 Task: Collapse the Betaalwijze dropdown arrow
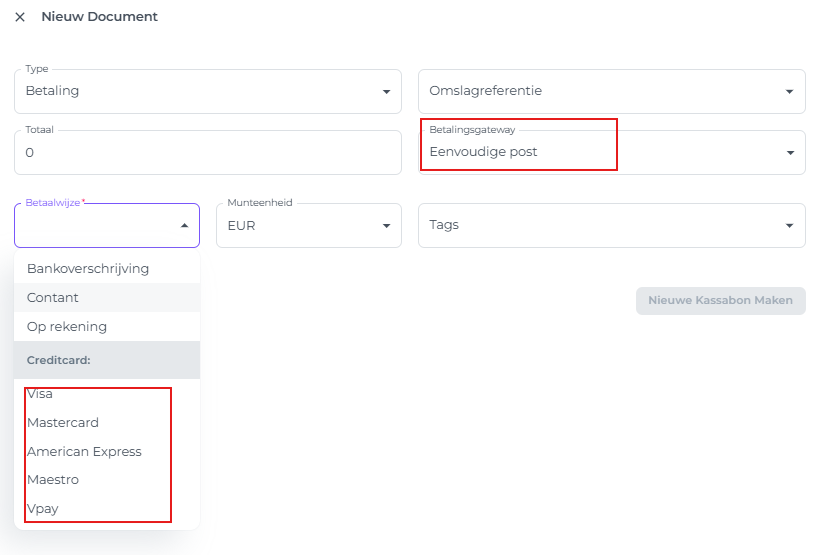coord(184,226)
